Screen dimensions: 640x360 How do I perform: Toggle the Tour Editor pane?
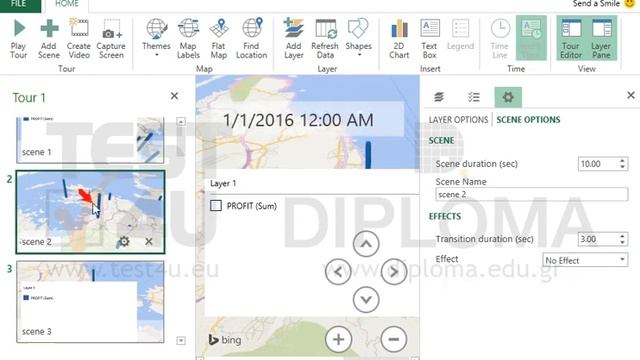[x=571, y=38]
